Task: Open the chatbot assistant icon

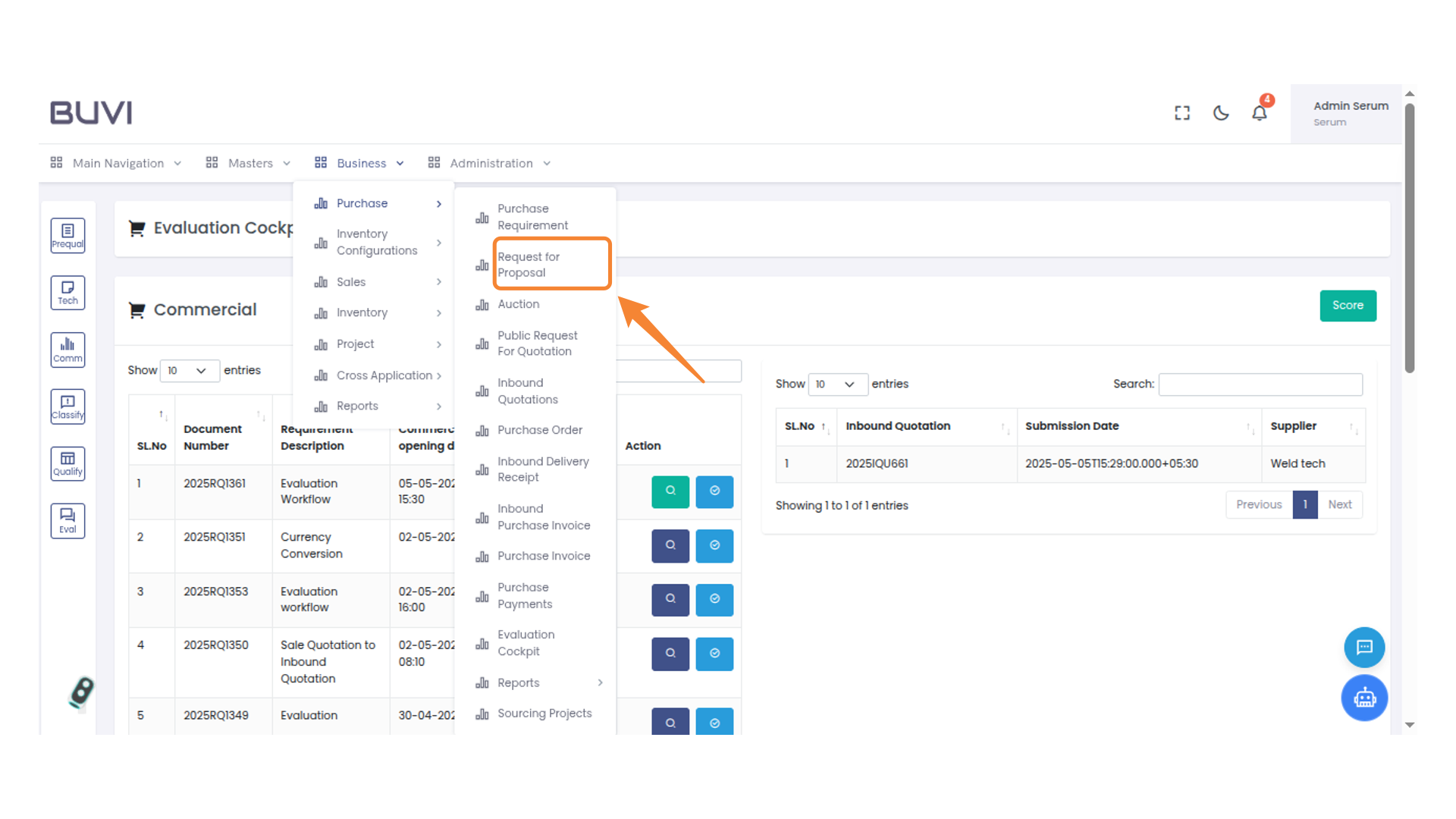Action: [x=1364, y=698]
